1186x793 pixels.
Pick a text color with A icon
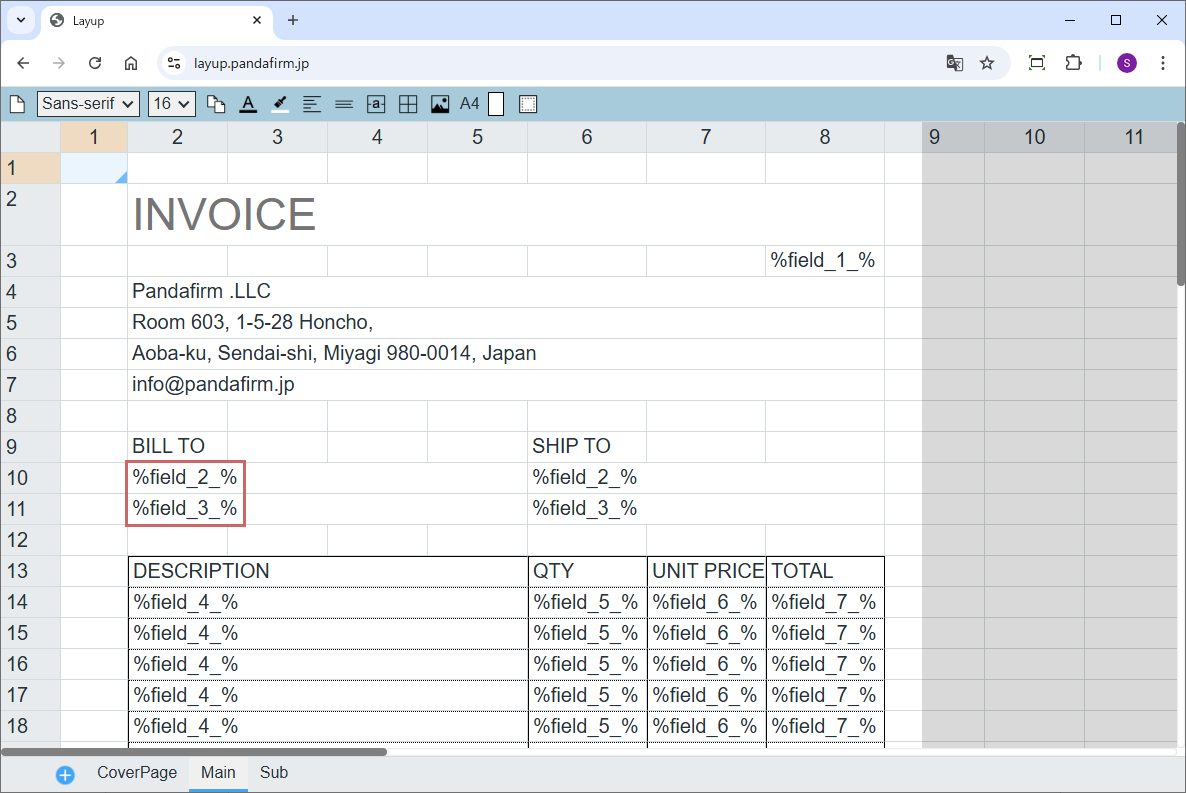pyautogui.click(x=248, y=104)
